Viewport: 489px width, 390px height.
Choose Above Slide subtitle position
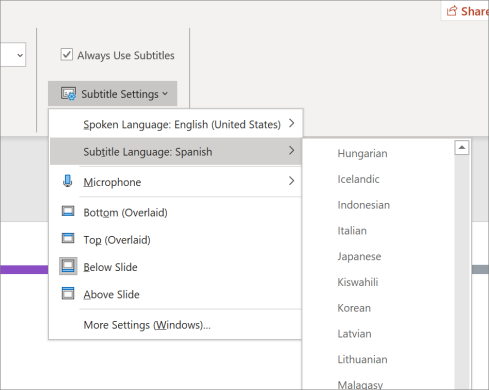click(176, 294)
